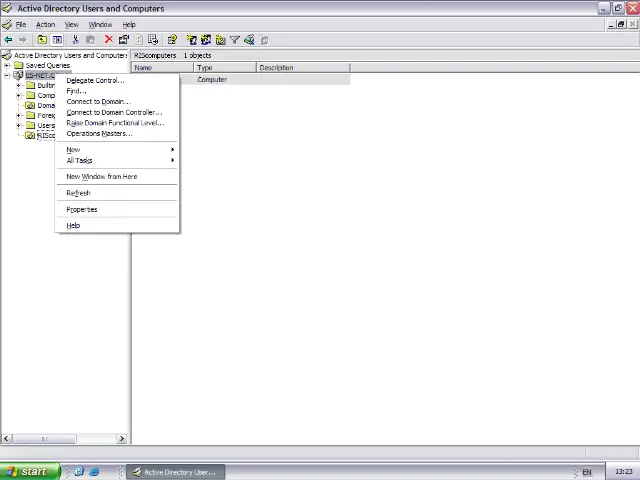This screenshot has width=640, height=480.
Task: Click the Create new organizational unit icon
Action: (220, 40)
